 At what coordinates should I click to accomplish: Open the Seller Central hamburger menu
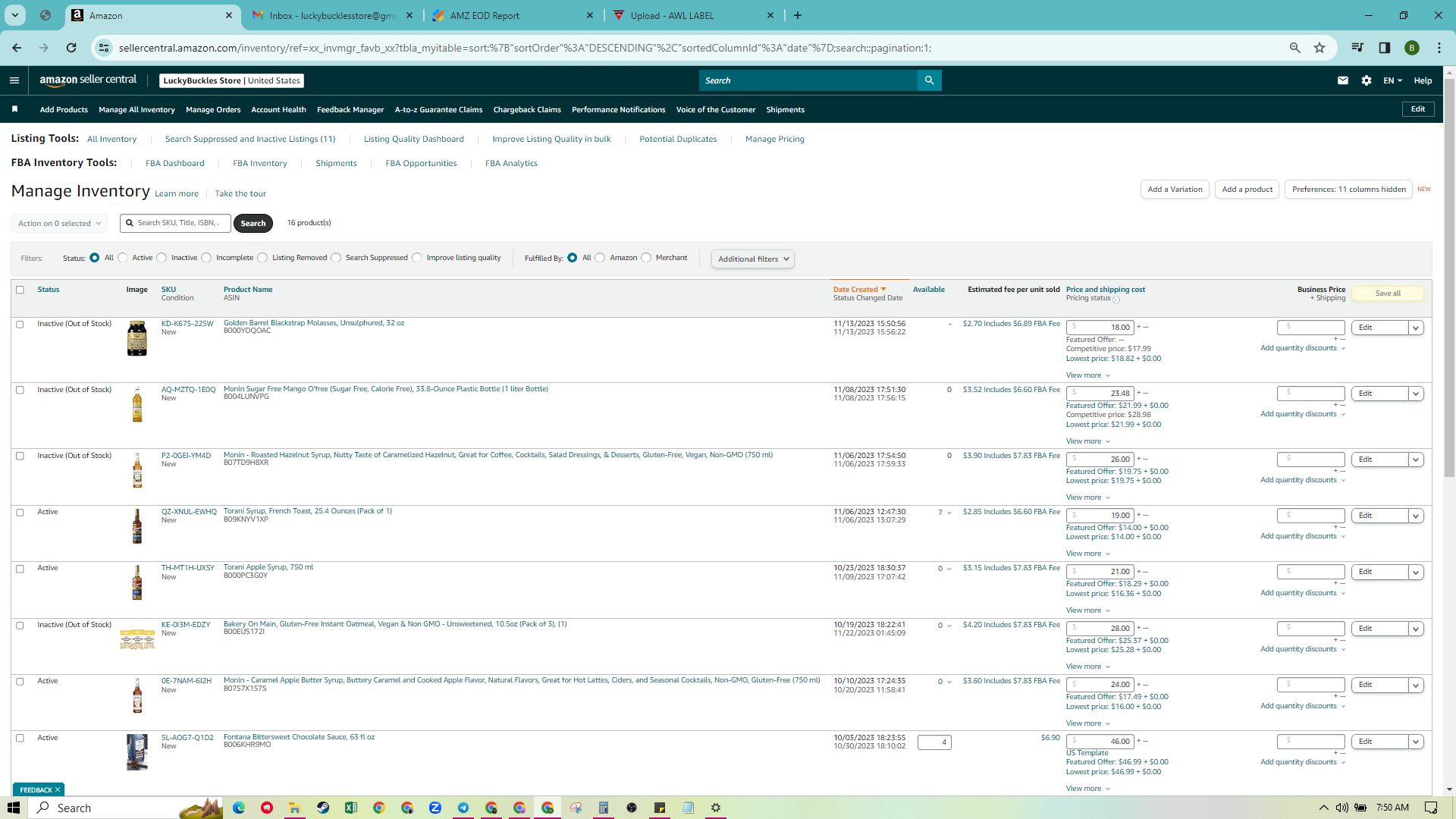coord(14,80)
